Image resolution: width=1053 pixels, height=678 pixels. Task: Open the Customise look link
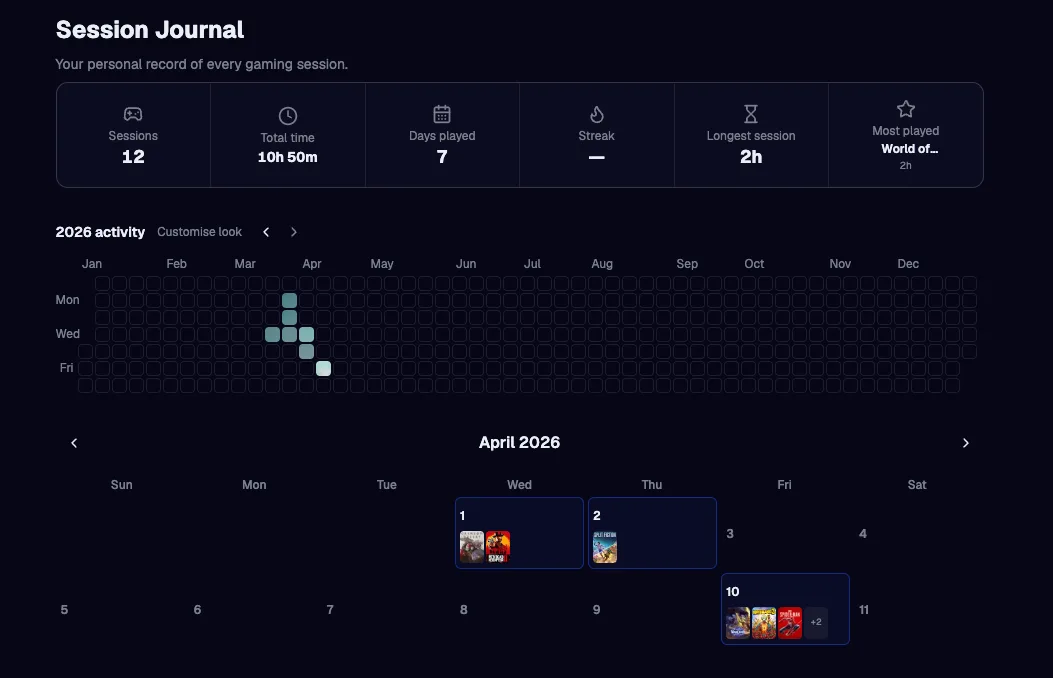coord(200,232)
